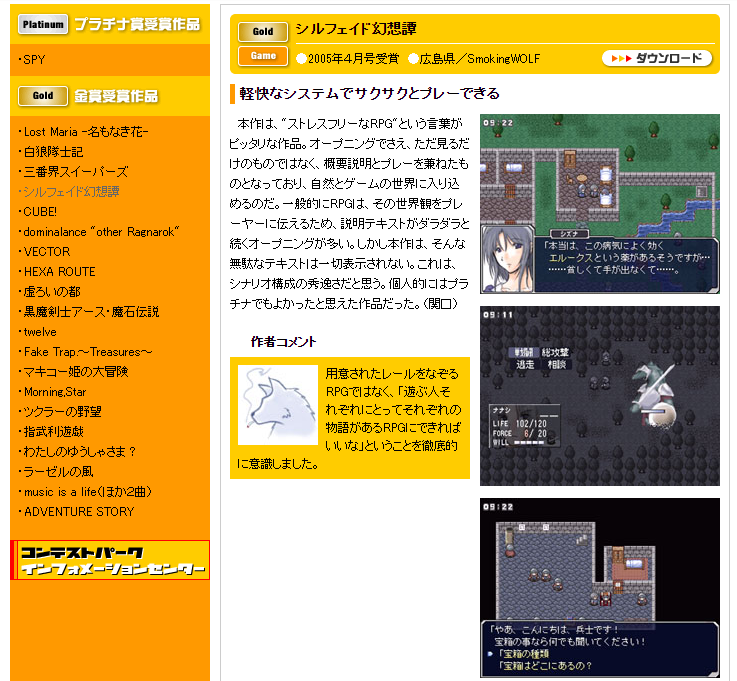Click the village screenshot with シズナ dialogue
This screenshot has height=681, width=737.
[x=600, y=204]
